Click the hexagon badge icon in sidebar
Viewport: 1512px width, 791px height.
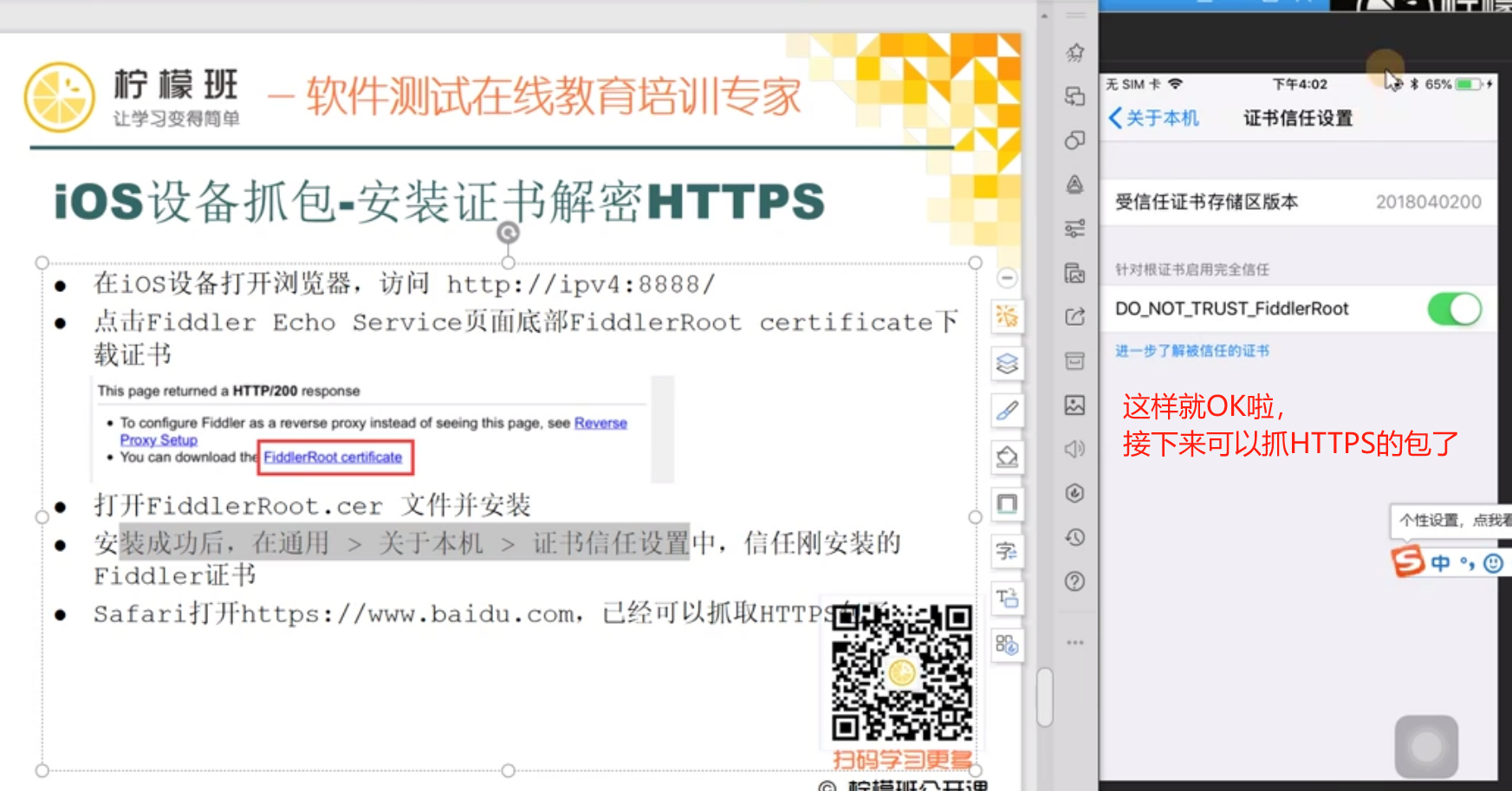pyautogui.click(x=1075, y=493)
